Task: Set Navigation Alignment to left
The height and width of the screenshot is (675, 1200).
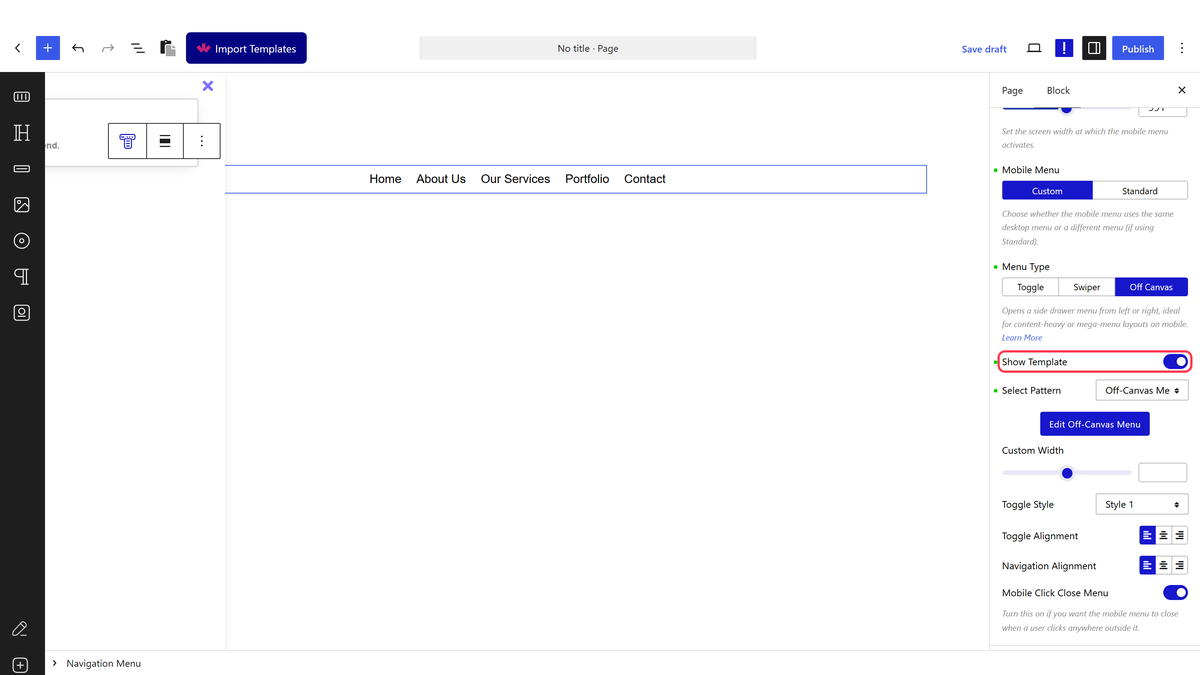Action: click(1147, 566)
